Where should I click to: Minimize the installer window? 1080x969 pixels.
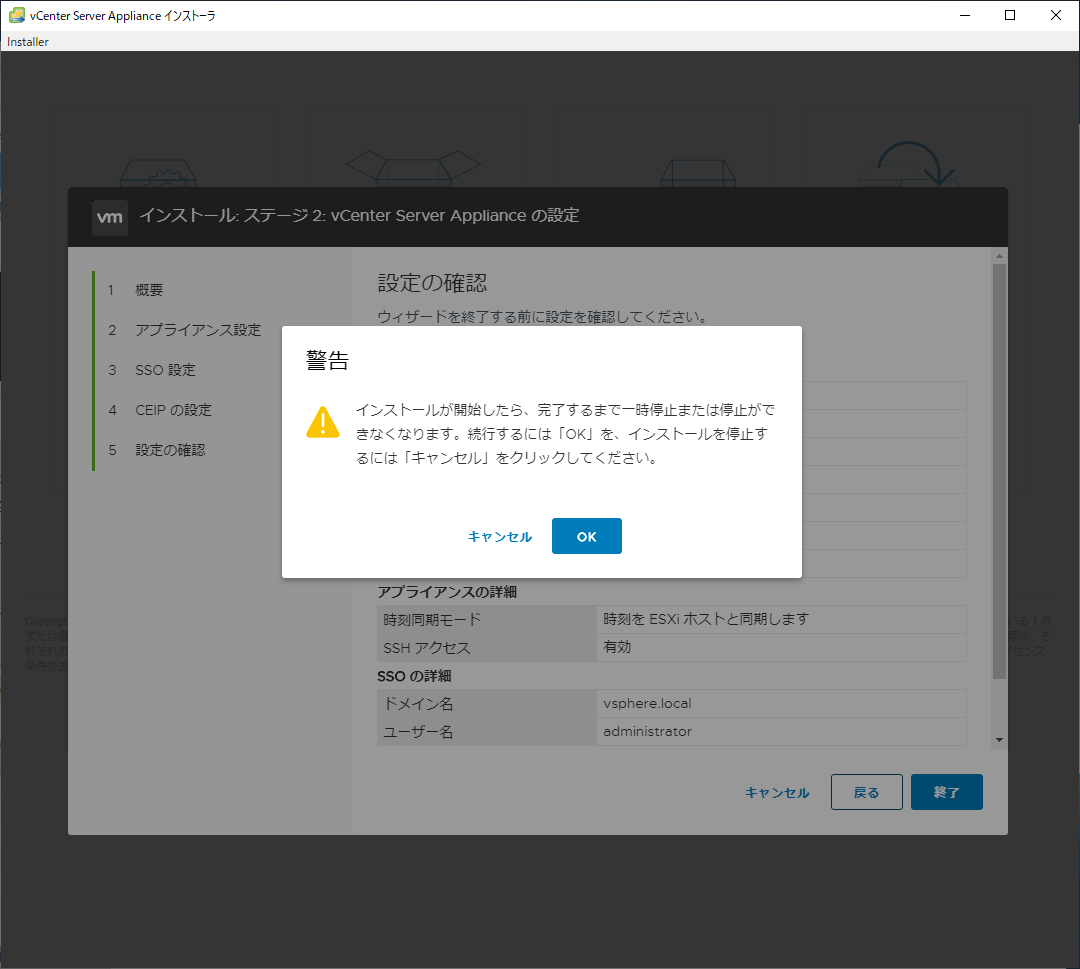point(965,15)
